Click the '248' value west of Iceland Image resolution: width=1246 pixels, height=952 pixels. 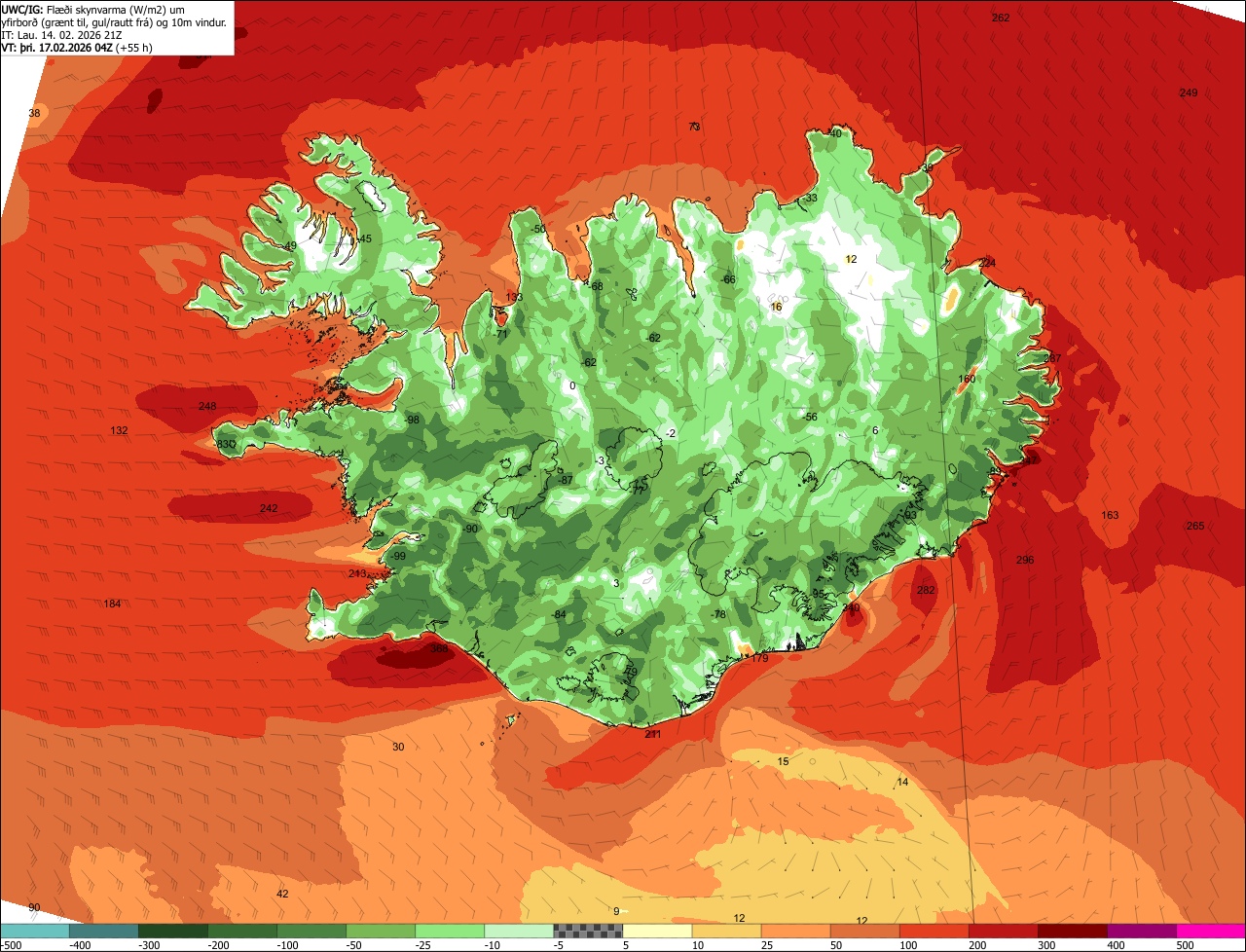(x=207, y=406)
